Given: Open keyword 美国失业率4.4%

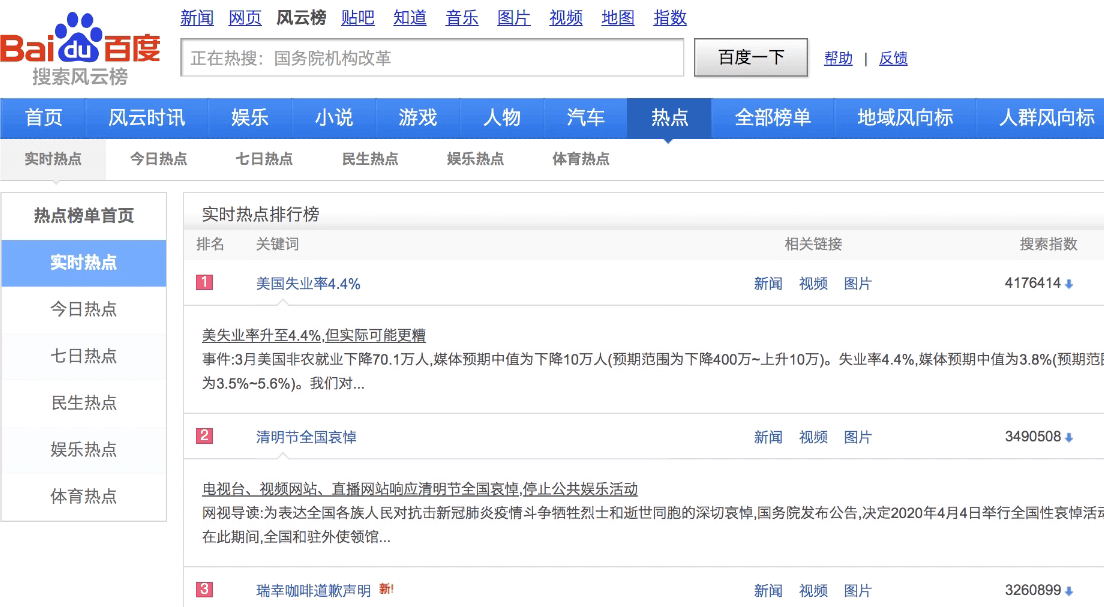Looking at the screenshot, I should (308, 284).
